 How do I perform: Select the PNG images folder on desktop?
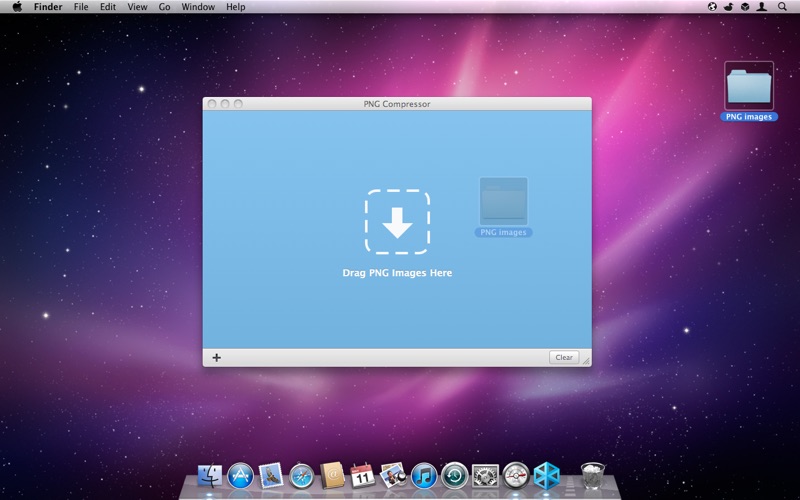(748, 88)
